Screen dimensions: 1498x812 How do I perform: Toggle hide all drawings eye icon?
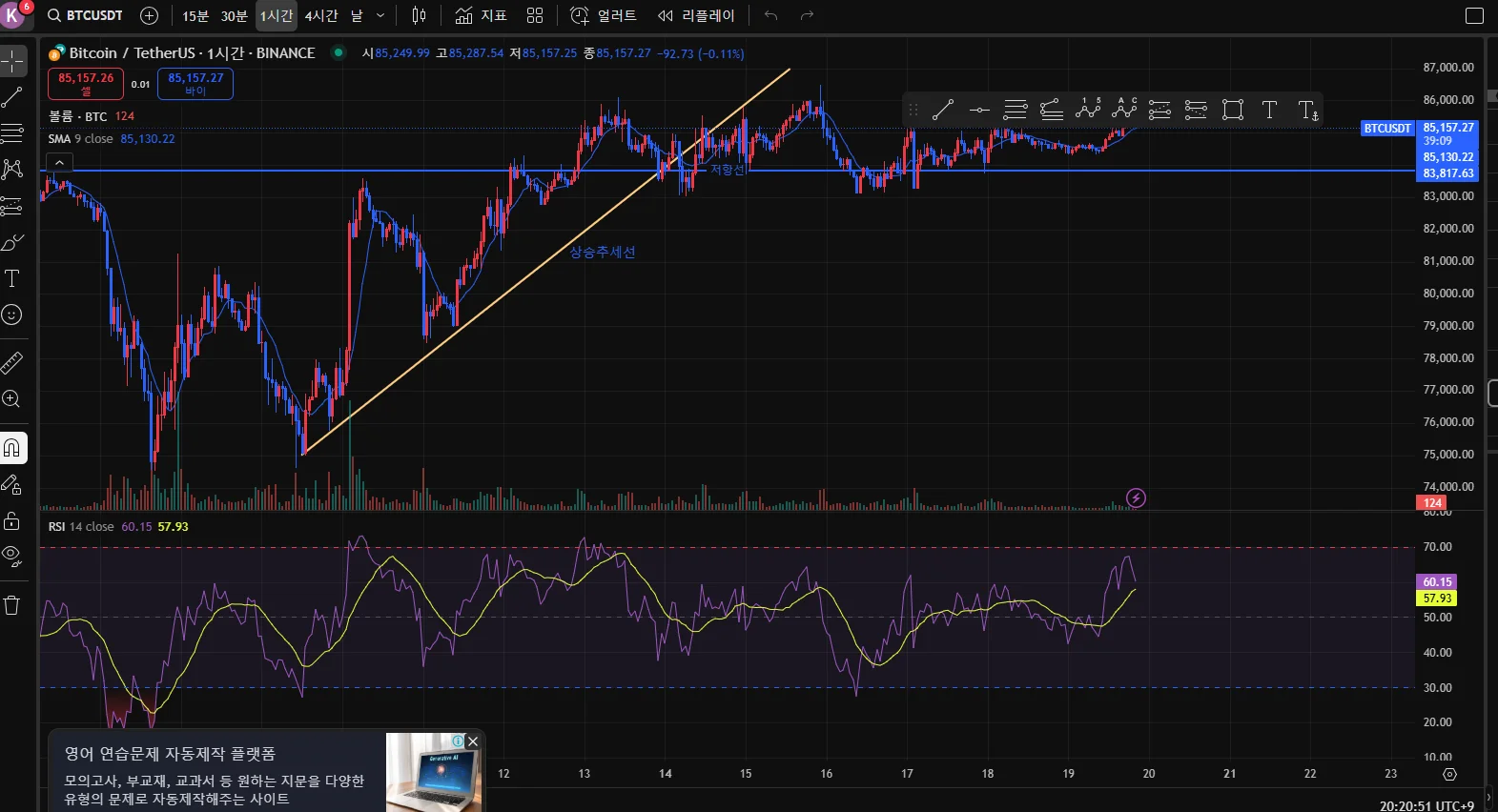12,556
